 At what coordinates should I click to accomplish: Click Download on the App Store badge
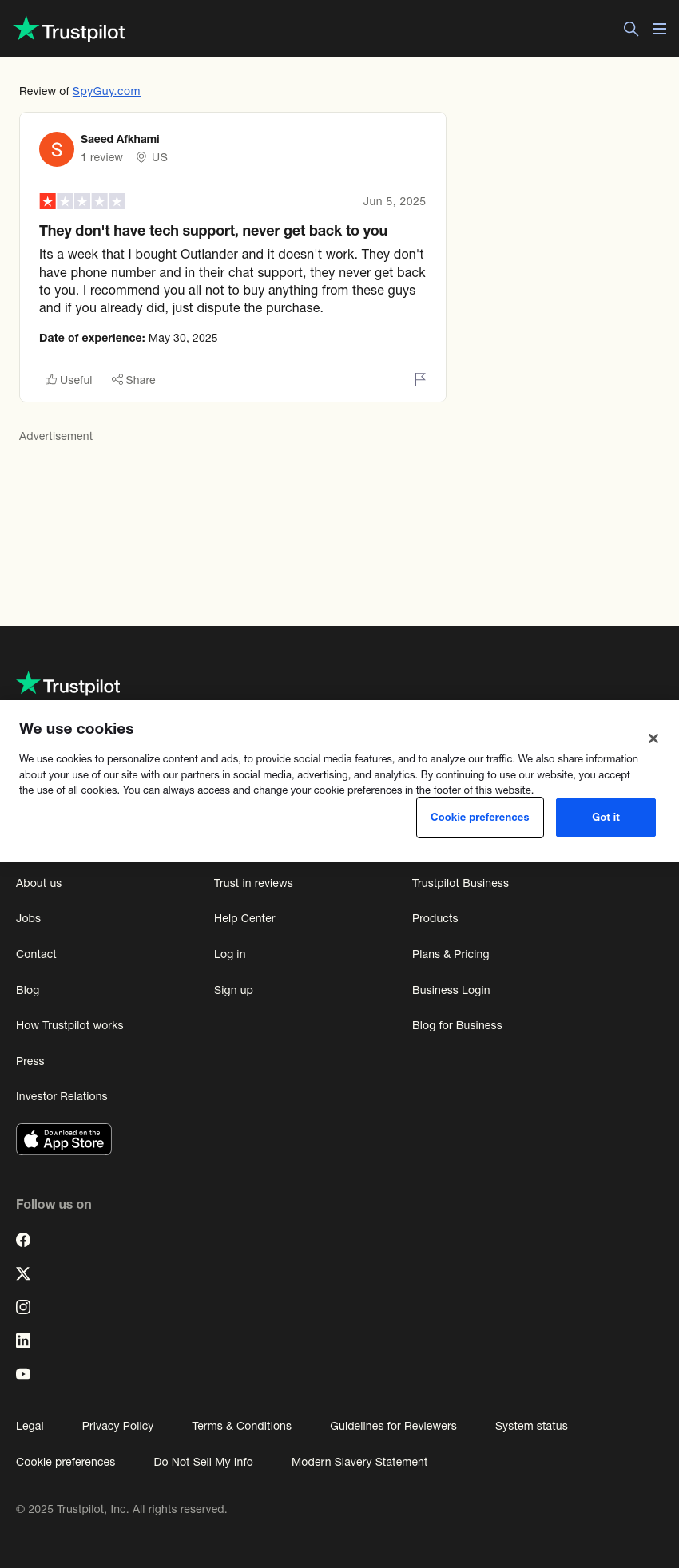pos(64,1139)
